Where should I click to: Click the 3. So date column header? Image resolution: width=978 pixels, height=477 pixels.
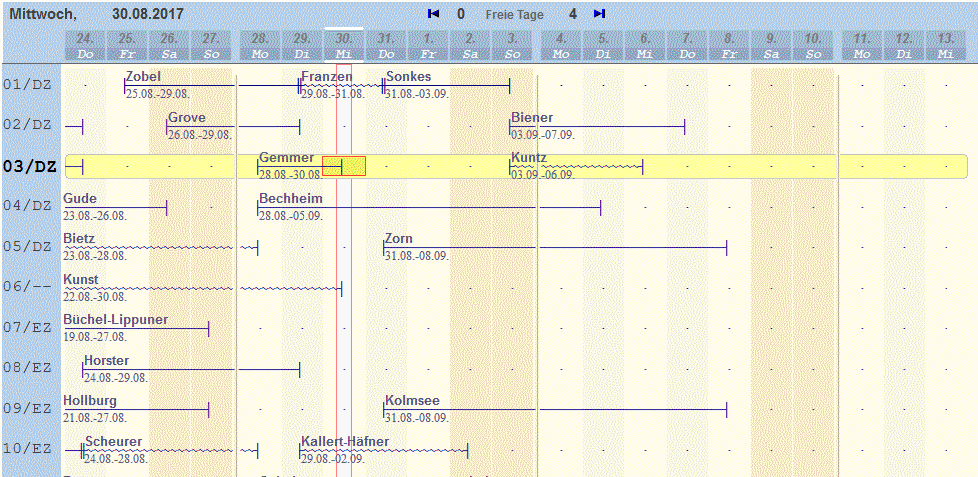(x=512, y=45)
